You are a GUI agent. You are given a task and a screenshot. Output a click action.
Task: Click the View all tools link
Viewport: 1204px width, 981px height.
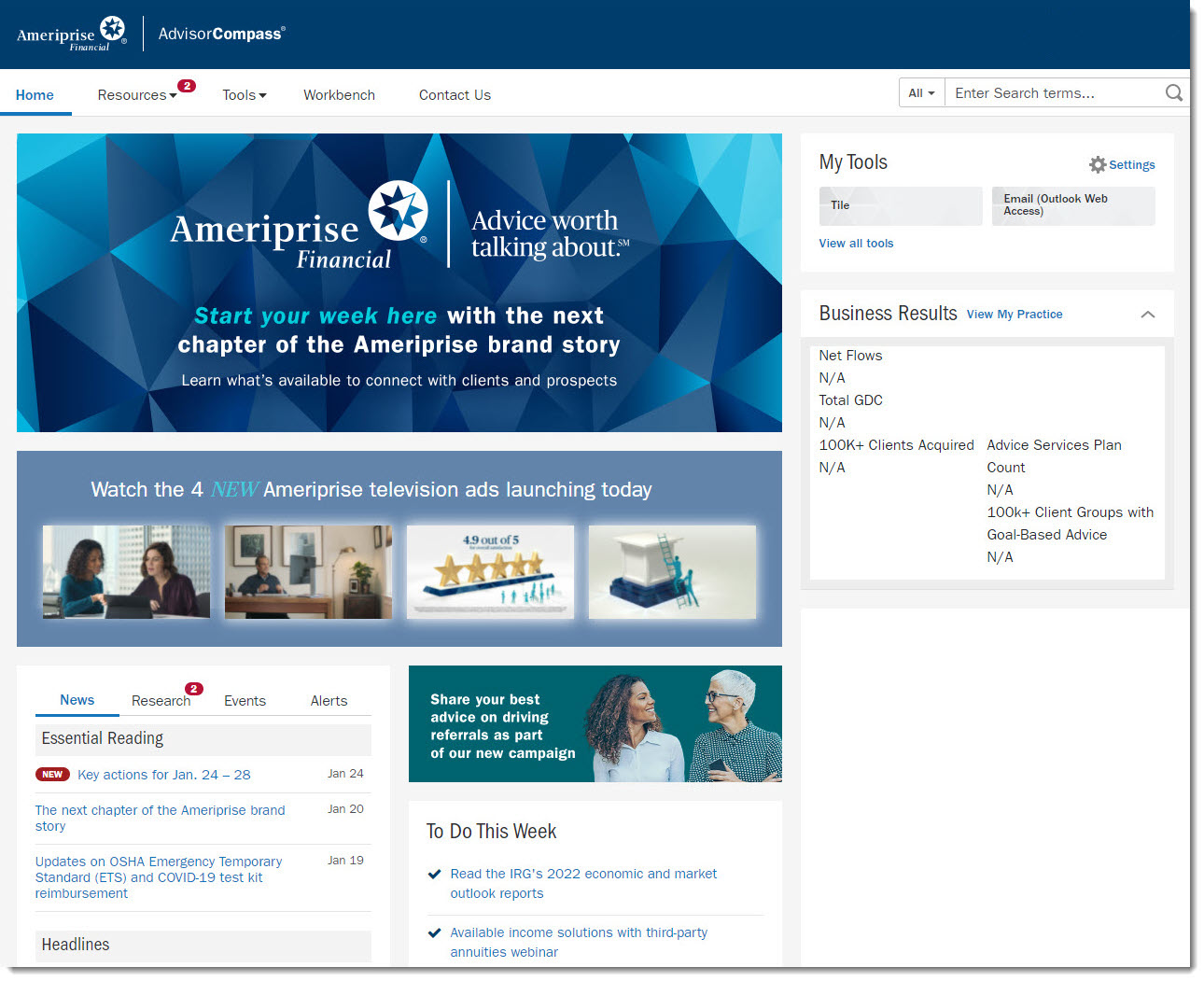856,244
